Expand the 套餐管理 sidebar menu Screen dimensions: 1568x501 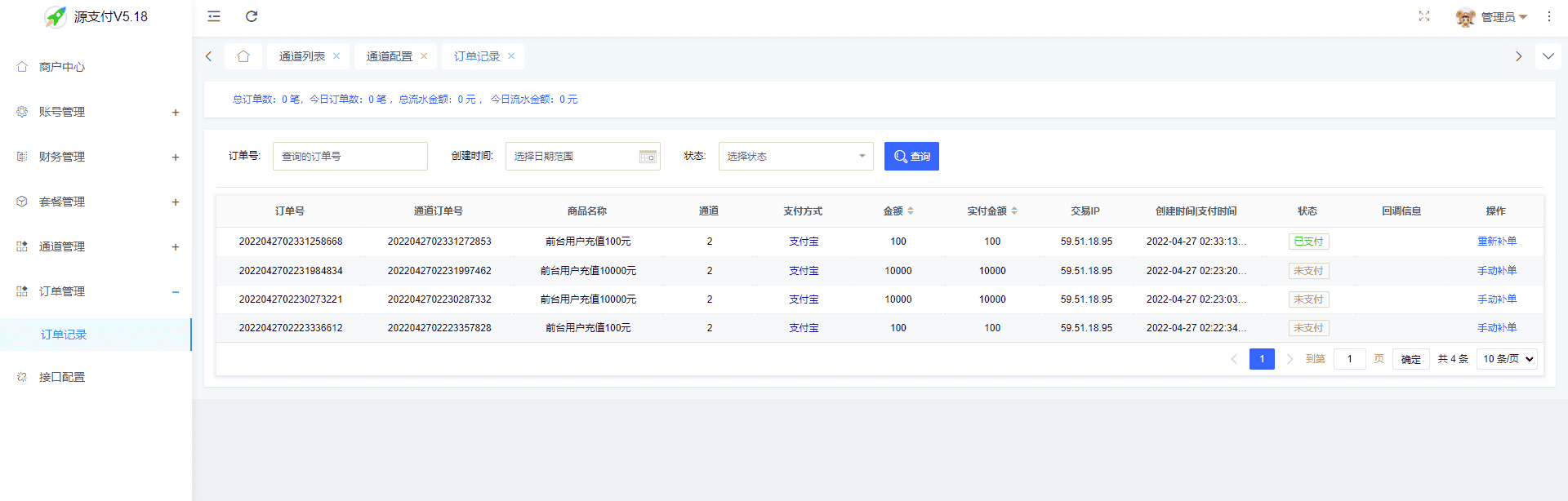coord(96,202)
